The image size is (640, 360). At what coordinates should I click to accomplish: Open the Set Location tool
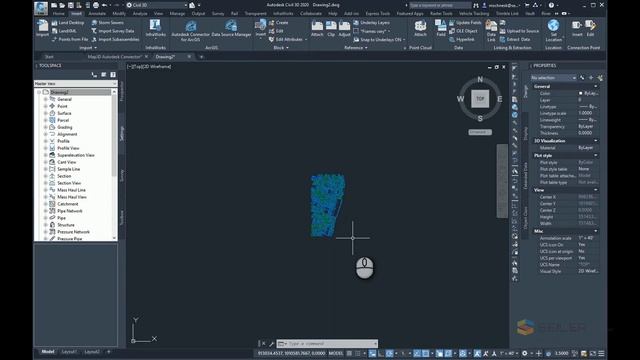[553, 31]
